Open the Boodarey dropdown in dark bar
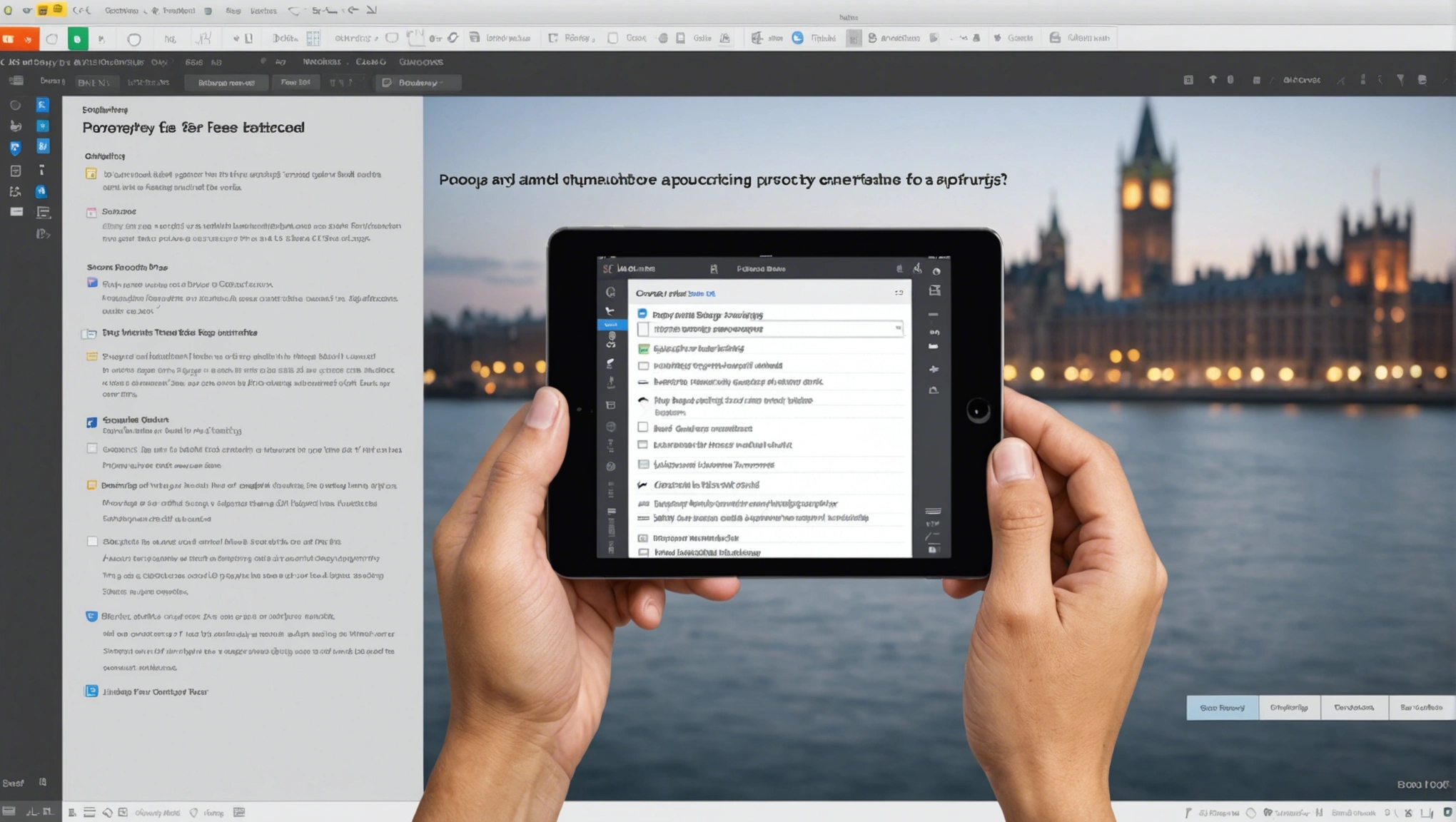 [418, 83]
